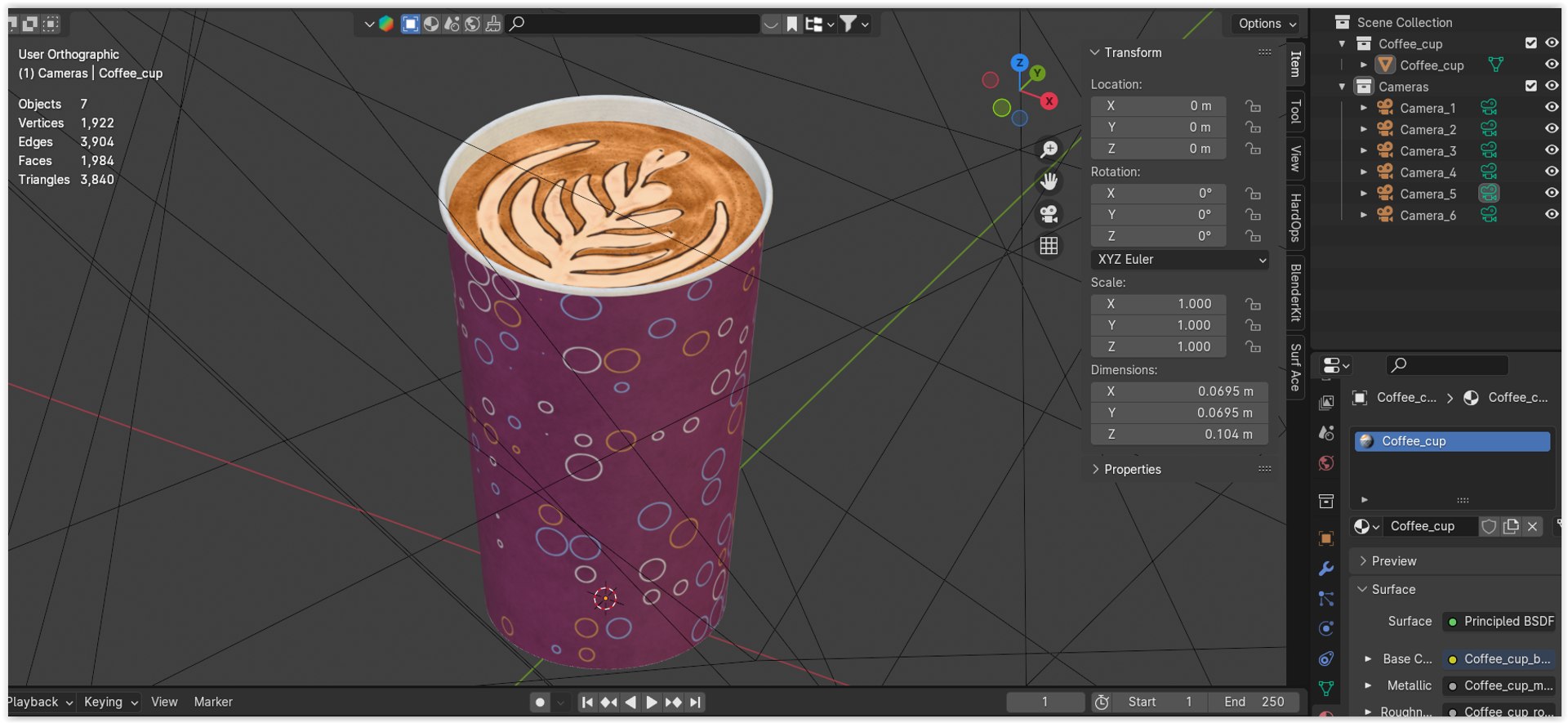The width and height of the screenshot is (1568, 723).
Task: Unlink the Coffee_cup material with X
Action: click(1533, 526)
